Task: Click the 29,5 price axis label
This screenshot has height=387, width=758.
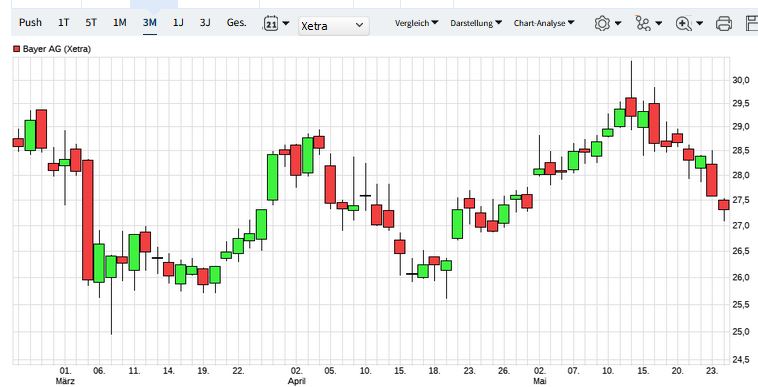Action: point(741,103)
